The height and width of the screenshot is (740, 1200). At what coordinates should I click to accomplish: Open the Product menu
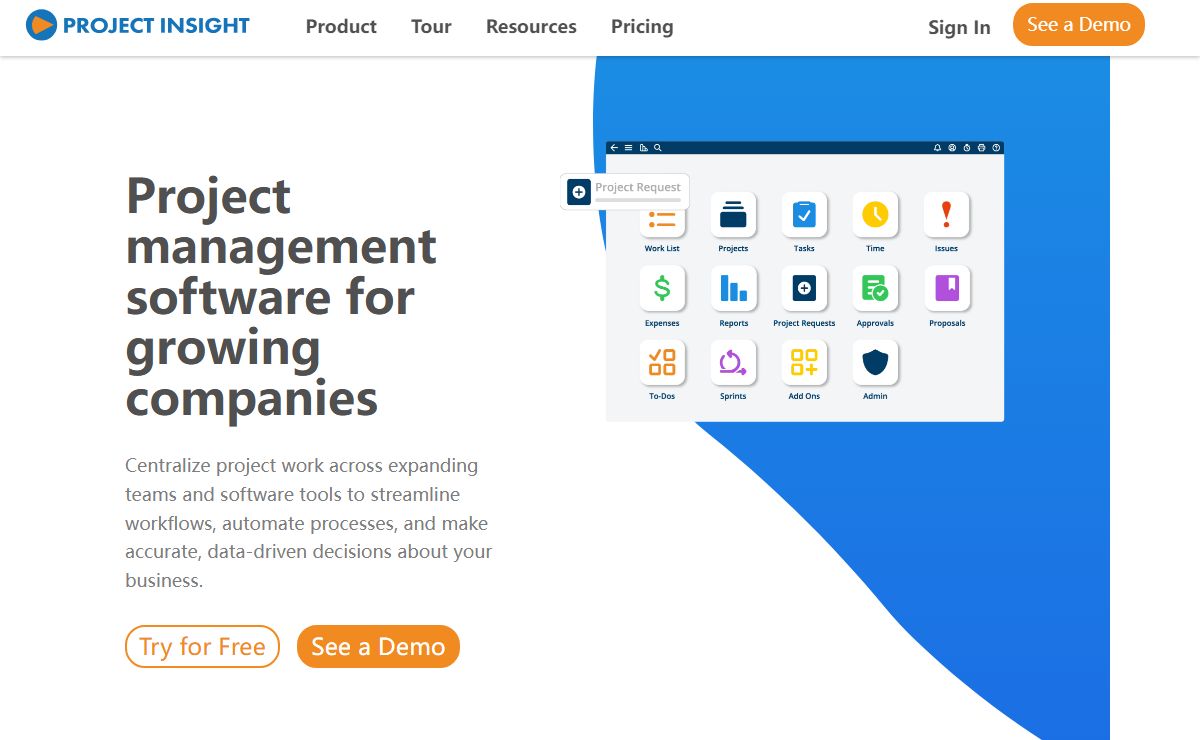tap(341, 27)
